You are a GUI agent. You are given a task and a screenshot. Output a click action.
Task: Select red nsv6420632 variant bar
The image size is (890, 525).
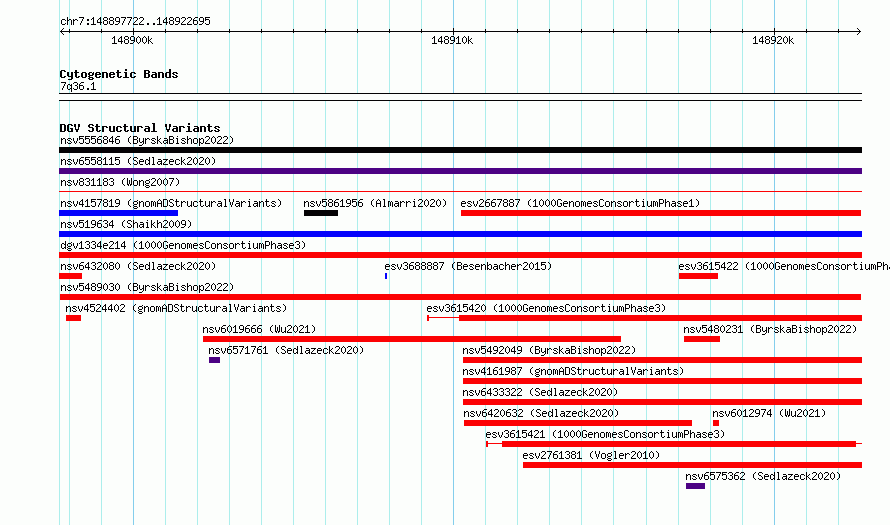578,423
